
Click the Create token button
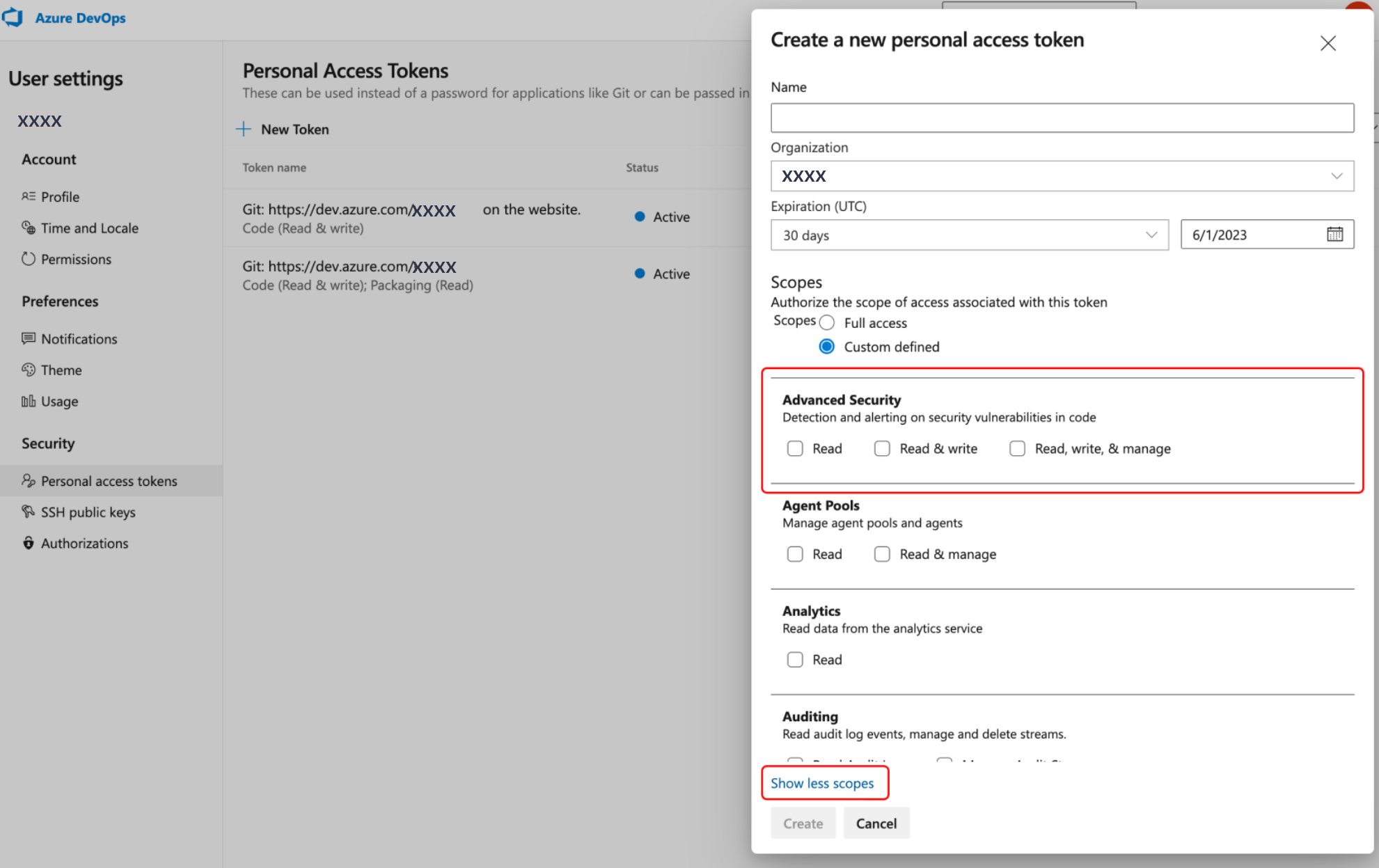pyautogui.click(x=803, y=824)
